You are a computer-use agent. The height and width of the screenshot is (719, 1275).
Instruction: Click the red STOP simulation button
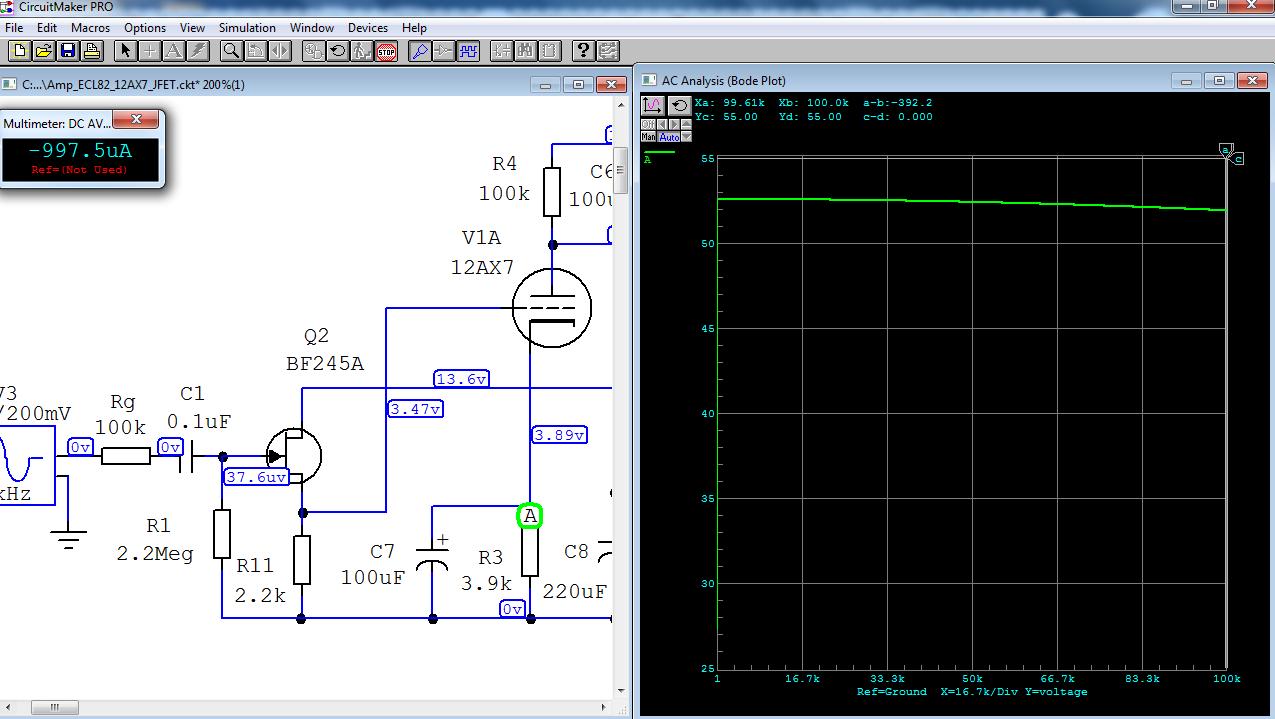386,50
